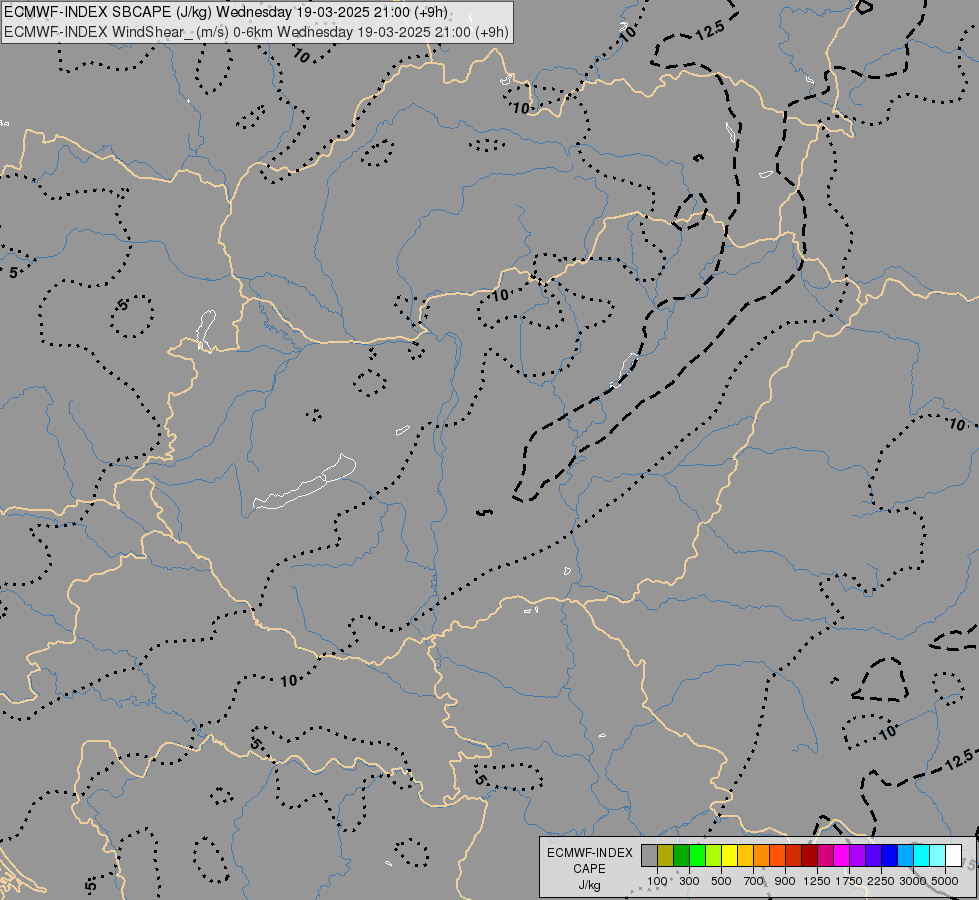
Task: Pick the bright green legend swatch
Action: click(697, 855)
